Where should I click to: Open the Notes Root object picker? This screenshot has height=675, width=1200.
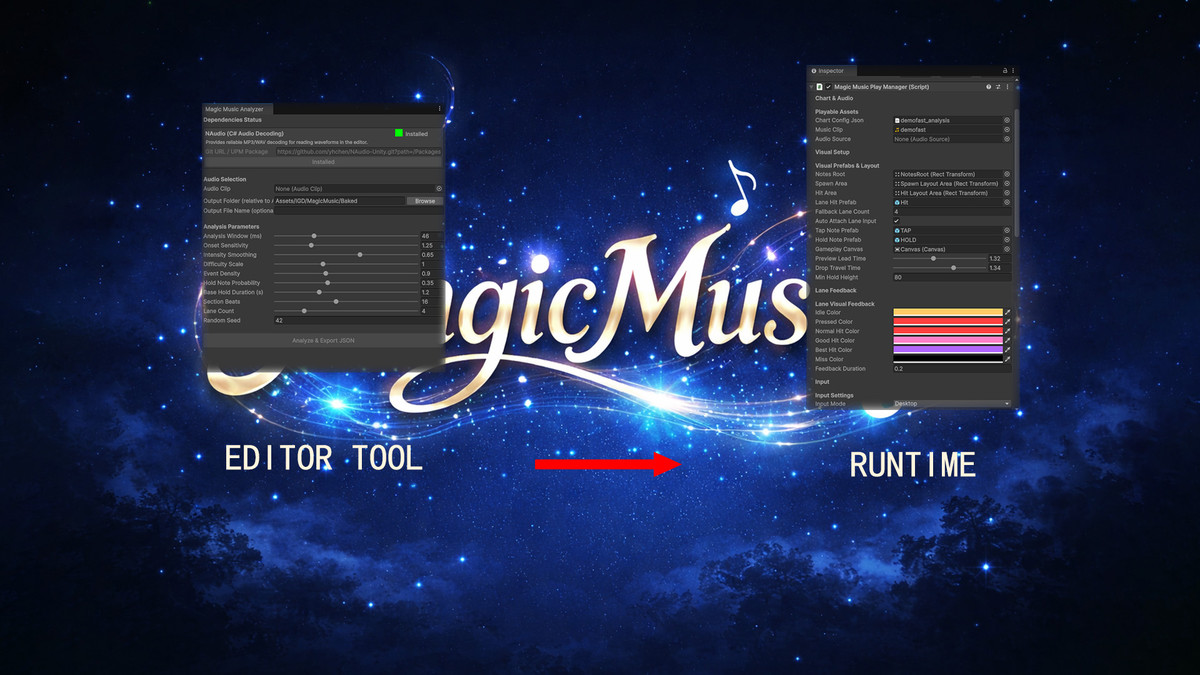1007,174
